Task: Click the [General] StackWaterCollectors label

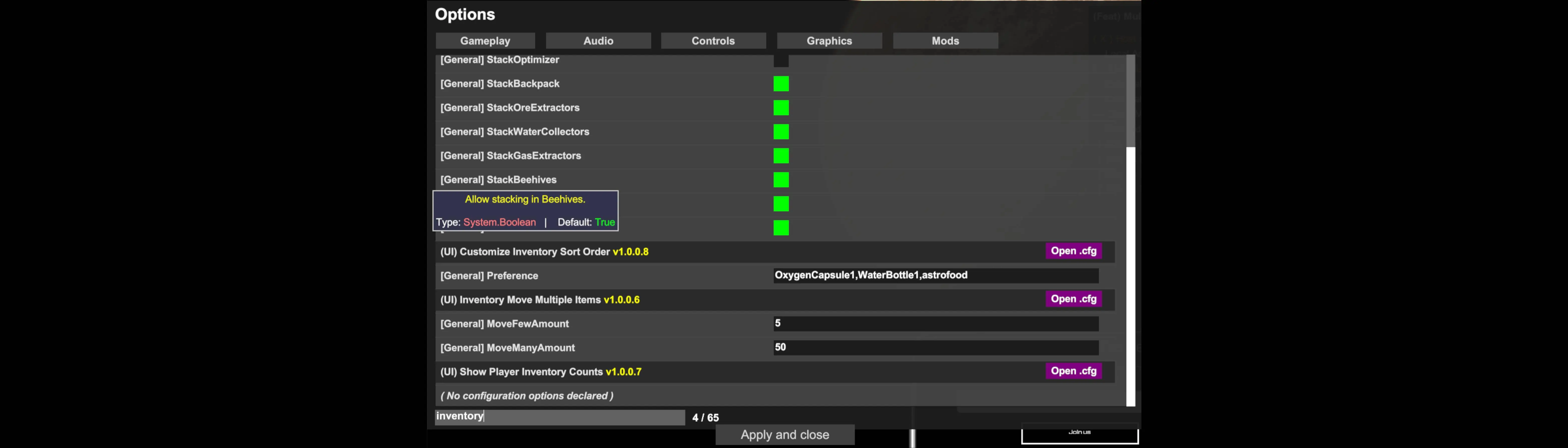Action: coord(515,132)
